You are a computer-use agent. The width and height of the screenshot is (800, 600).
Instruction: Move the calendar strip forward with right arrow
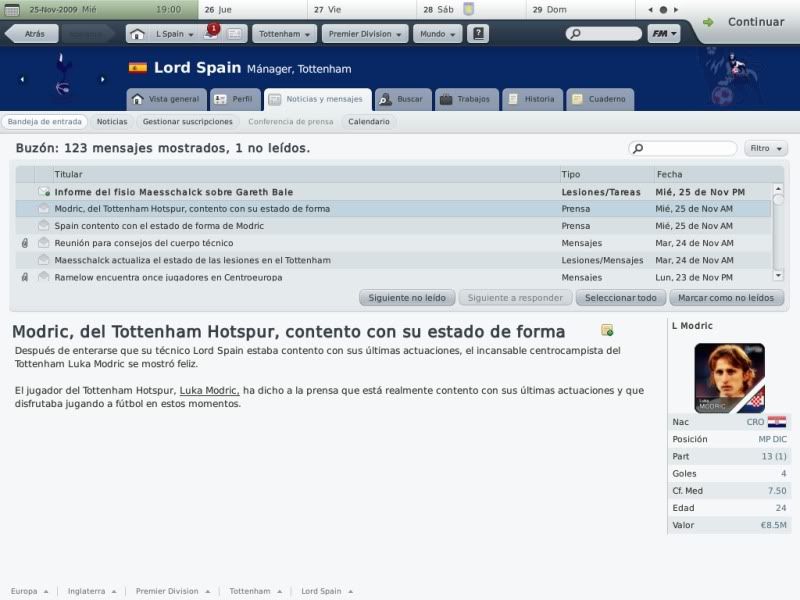click(x=676, y=10)
